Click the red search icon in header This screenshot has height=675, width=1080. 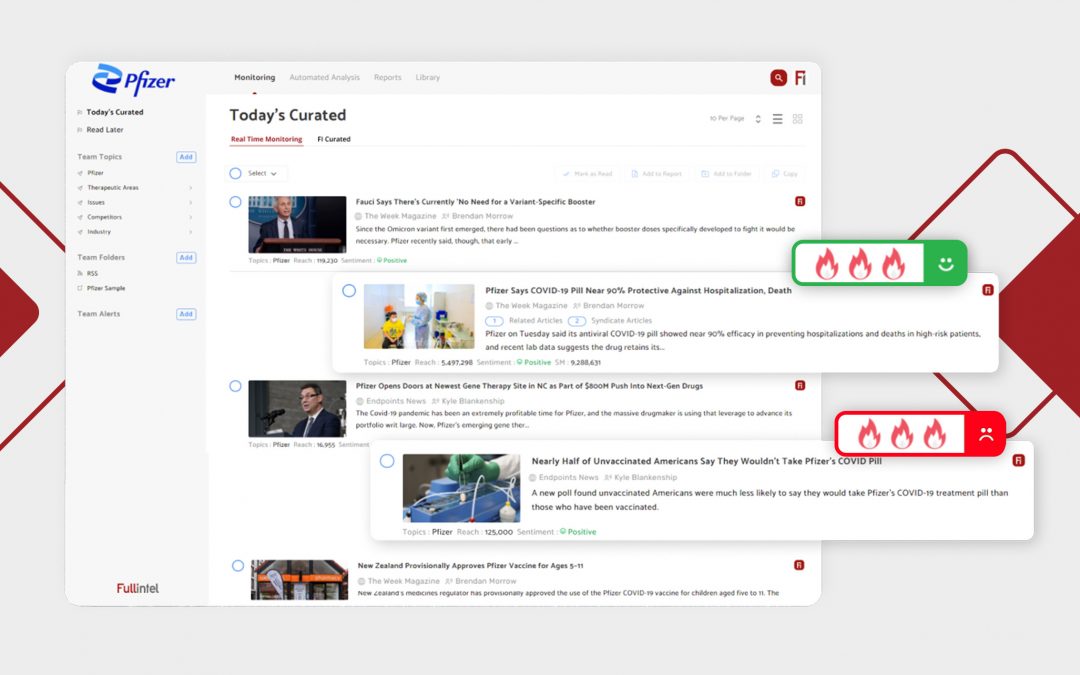tap(778, 78)
